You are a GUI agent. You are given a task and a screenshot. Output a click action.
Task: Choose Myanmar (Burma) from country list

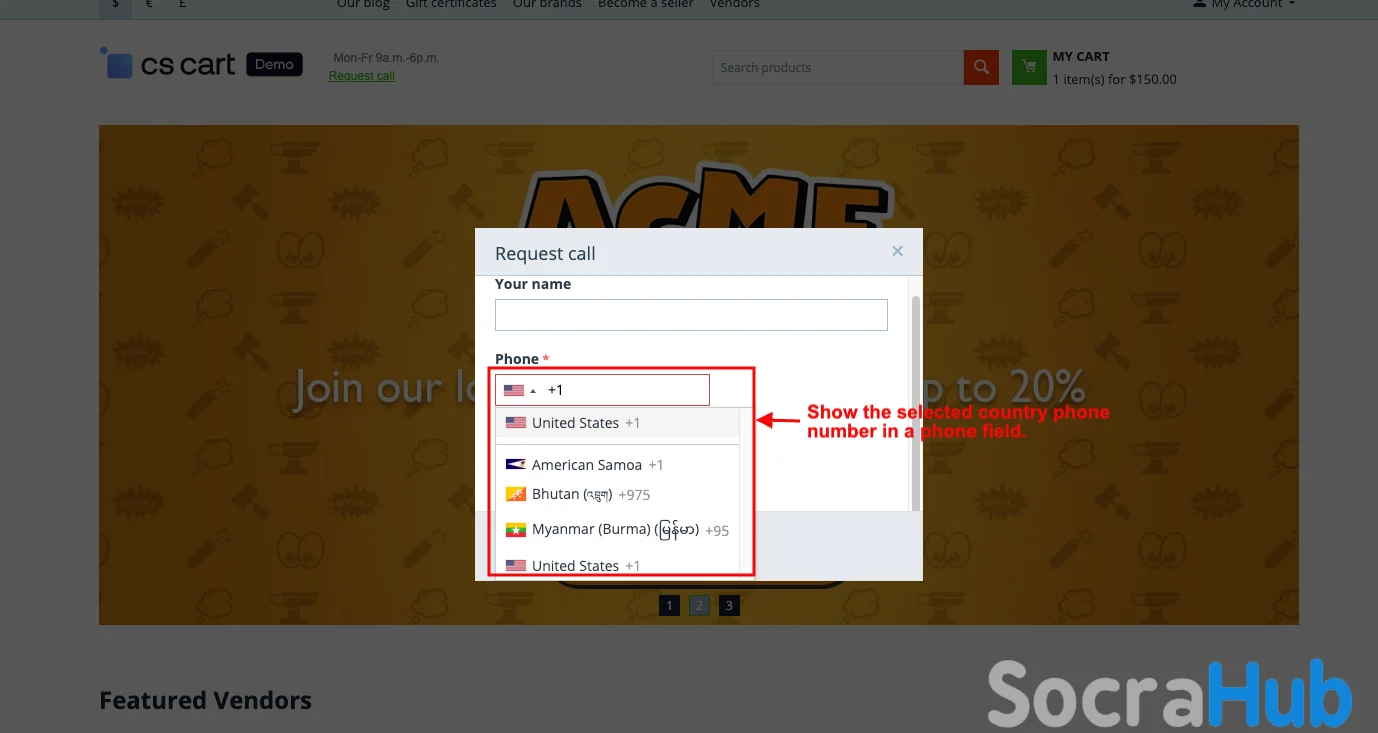(x=617, y=530)
